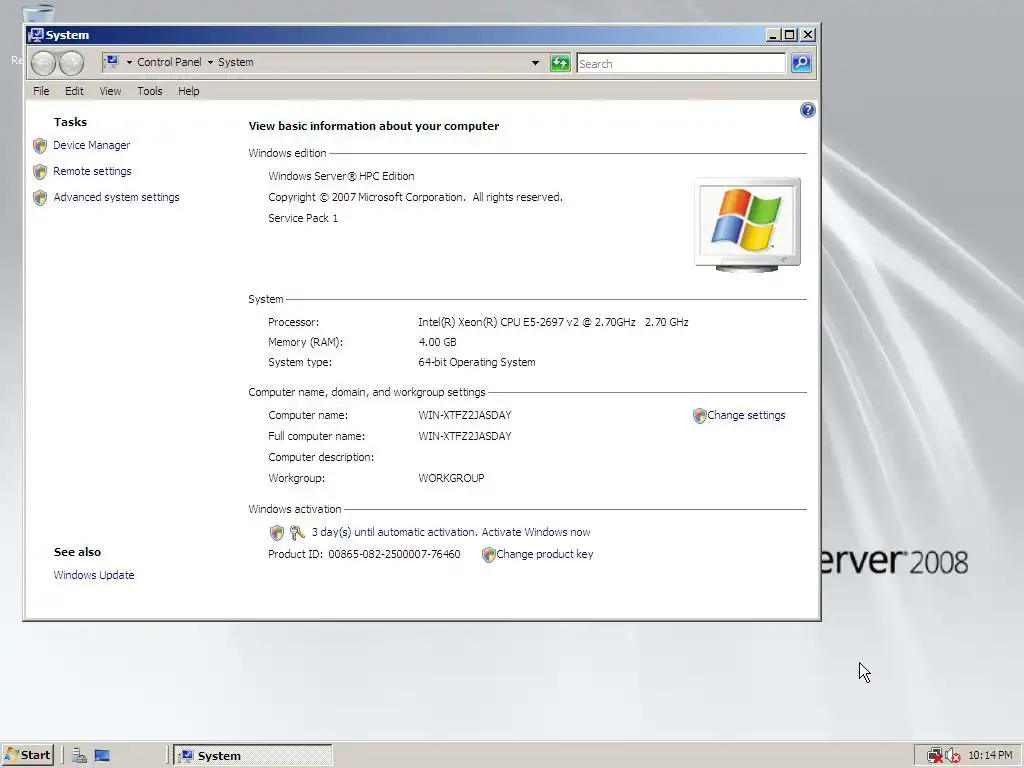Viewport: 1024px width, 768px height.
Task: Click the muted volume tray icon
Action: [952, 756]
